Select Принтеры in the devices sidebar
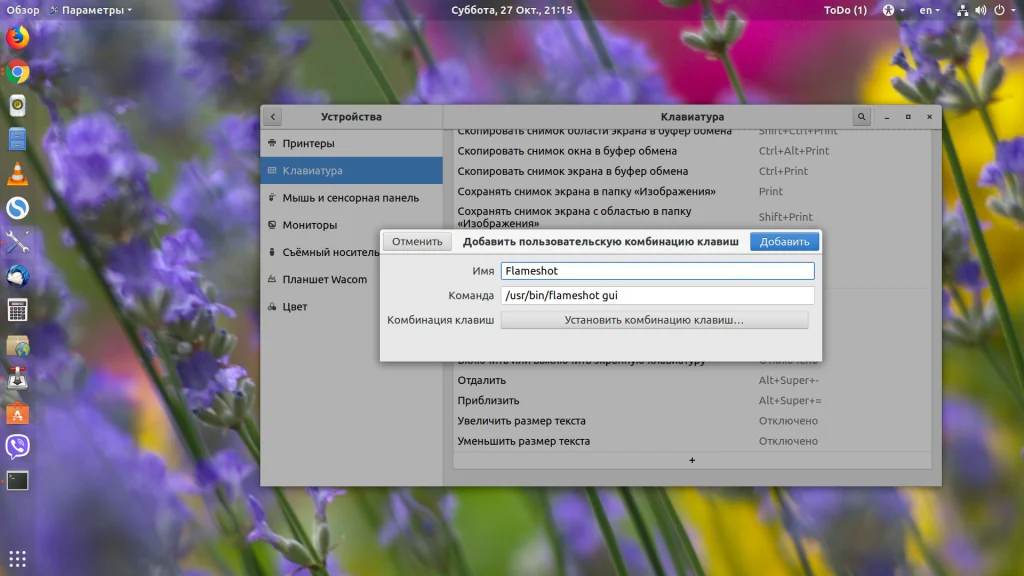This screenshot has width=1024, height=576. pyautogui.click(x=308, y=144)
